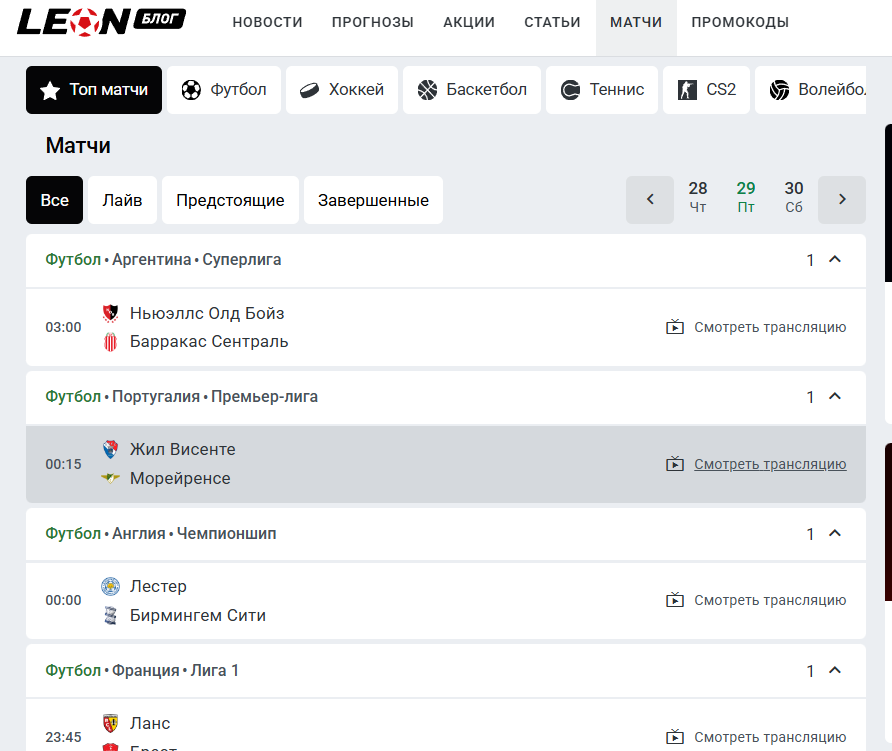Select date 30 Сб
The width and height of the screenshot is (892, 751).
(794, 198)
